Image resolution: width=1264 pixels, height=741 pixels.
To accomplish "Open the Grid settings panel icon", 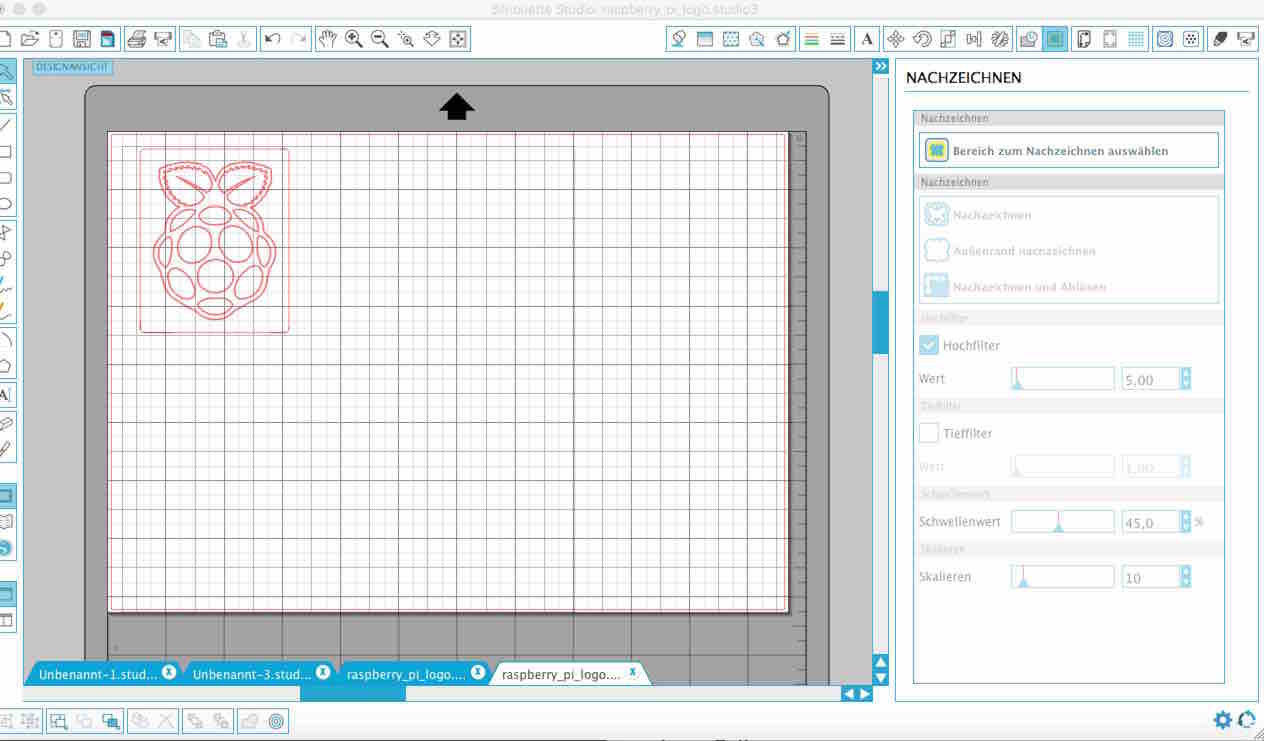I will [x=1136, y=39].
